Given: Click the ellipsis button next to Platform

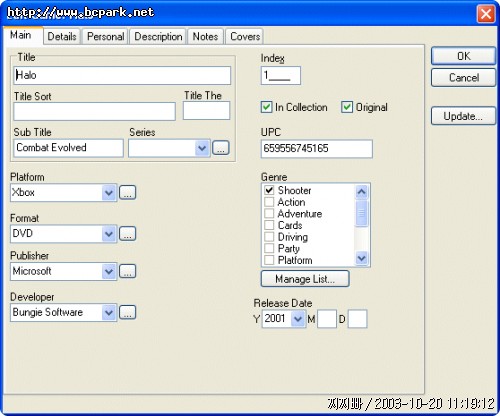Looking at the screenshot, I should point(128,192).
